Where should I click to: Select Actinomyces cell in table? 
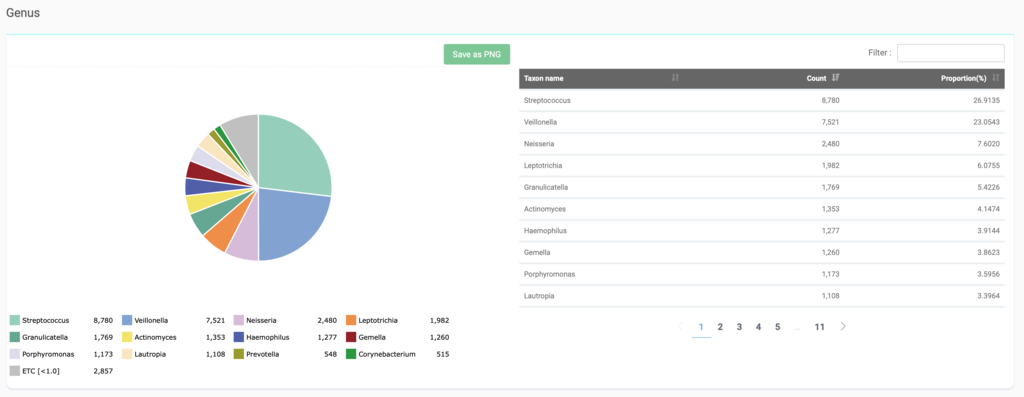click(545, 209)
